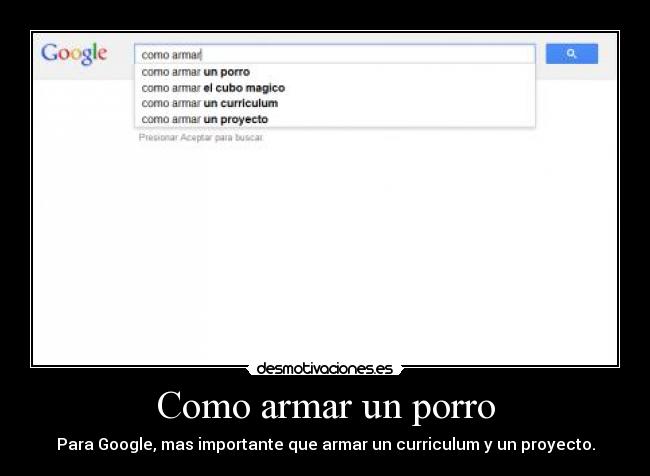Open the desmotivaciones.es watermark link

325,369
